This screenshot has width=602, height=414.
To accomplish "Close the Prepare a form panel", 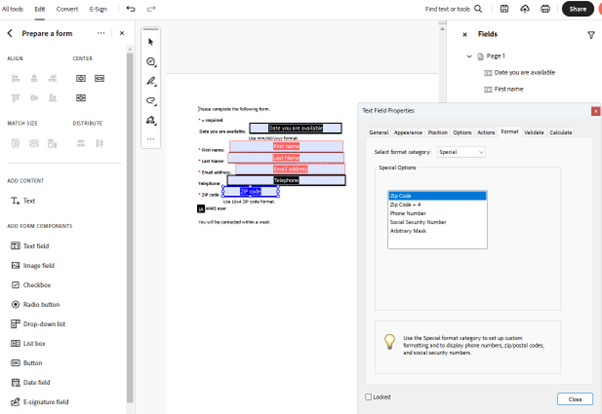I will [122, 33].
